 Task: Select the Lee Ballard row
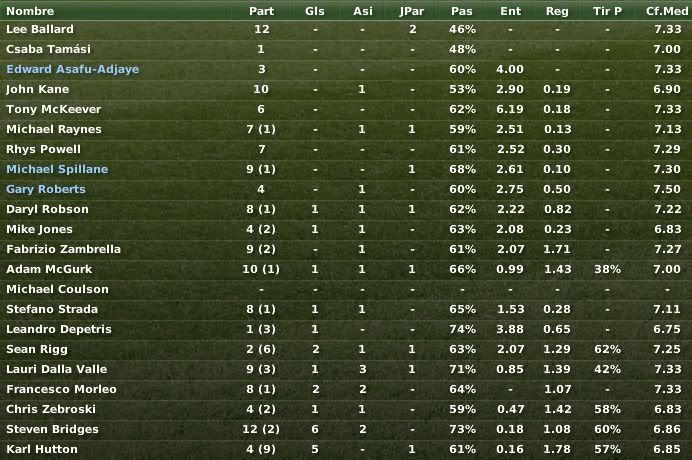point(346,30)
